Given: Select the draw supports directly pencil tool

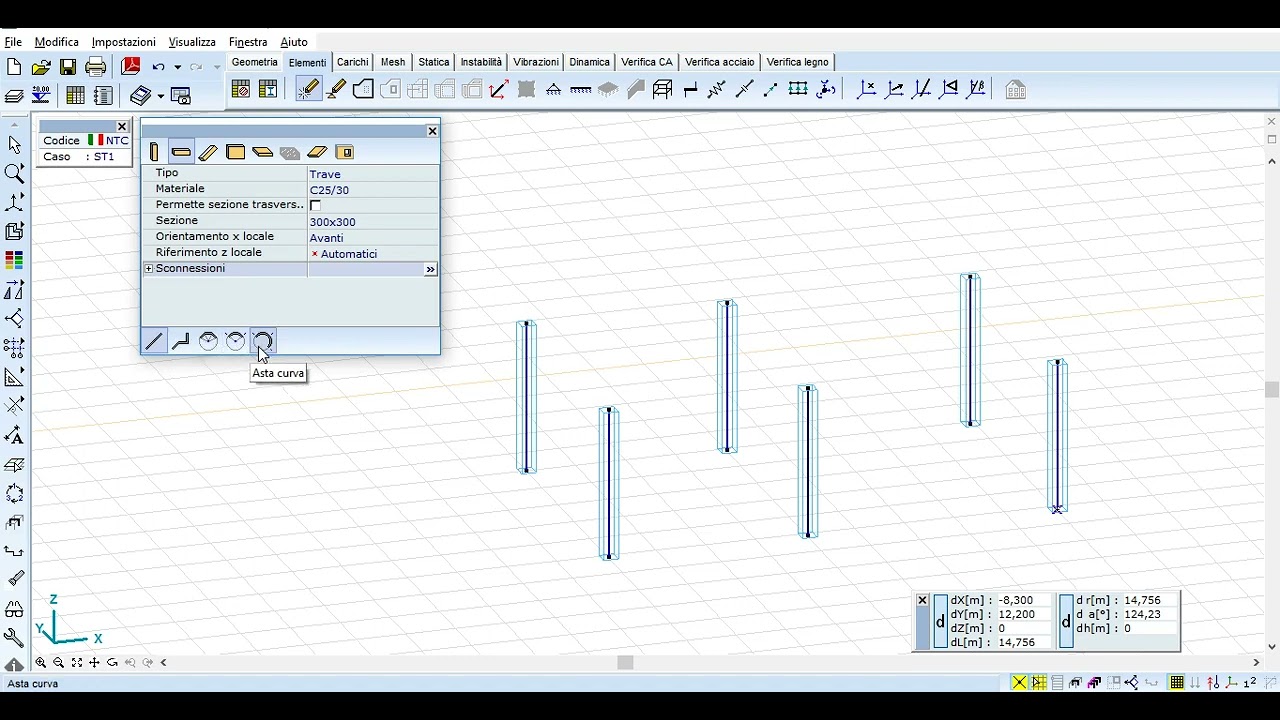Looking at the screenshot, I should tap(336, 90).
